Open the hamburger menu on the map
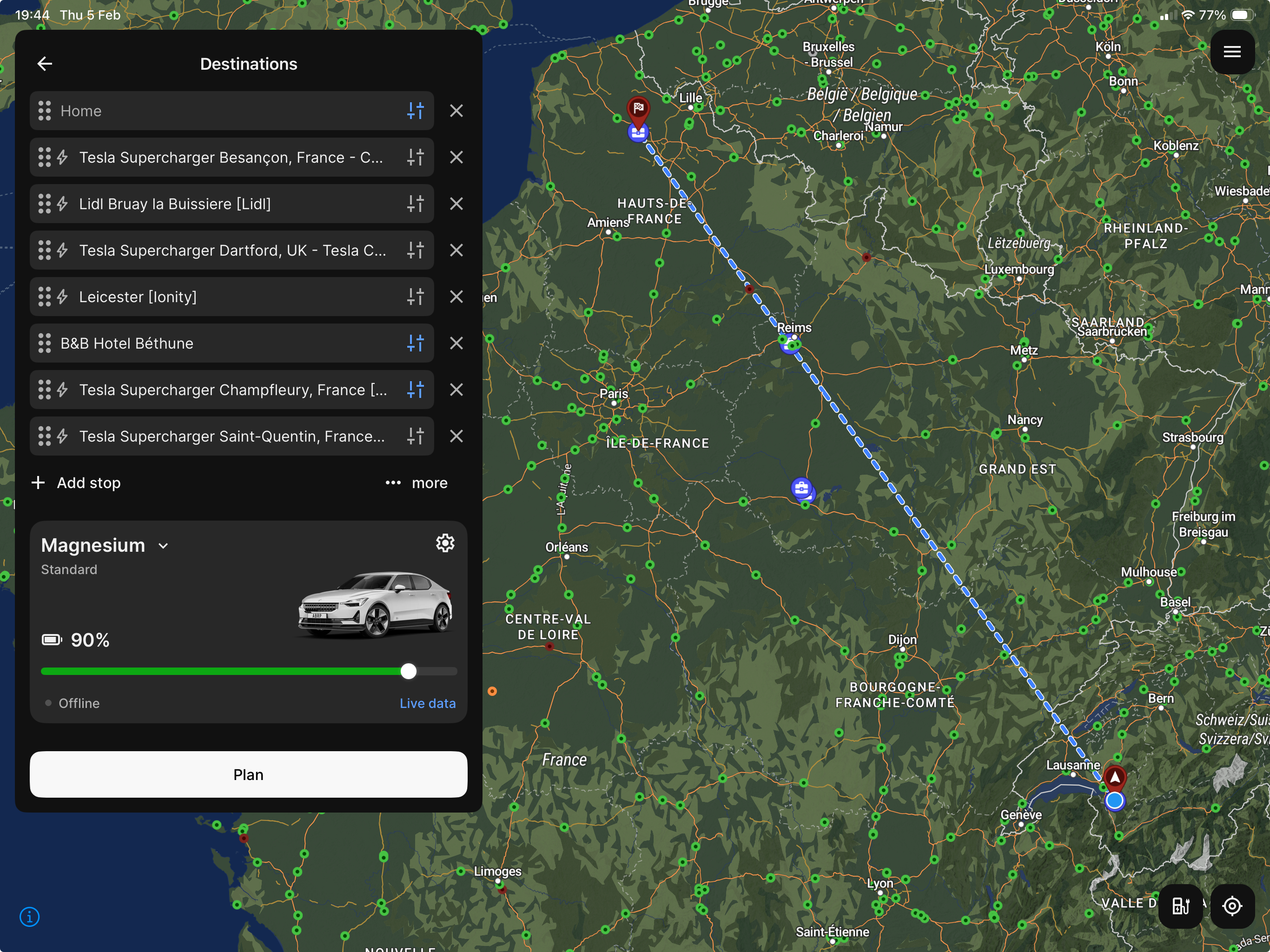 tap(1232, 52)
